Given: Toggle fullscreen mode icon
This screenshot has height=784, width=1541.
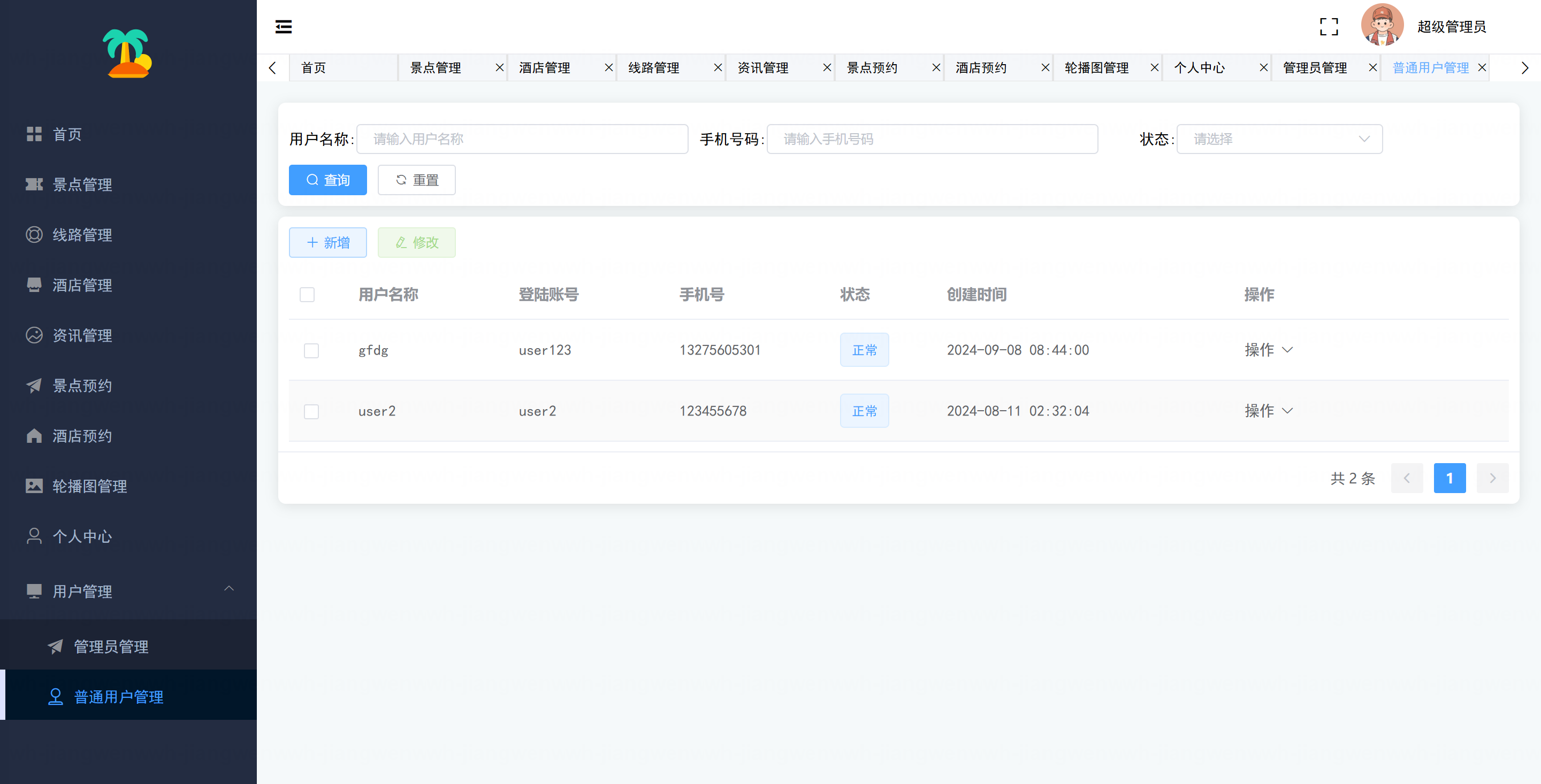Looking at the screenshot, I should [1329, 26].
